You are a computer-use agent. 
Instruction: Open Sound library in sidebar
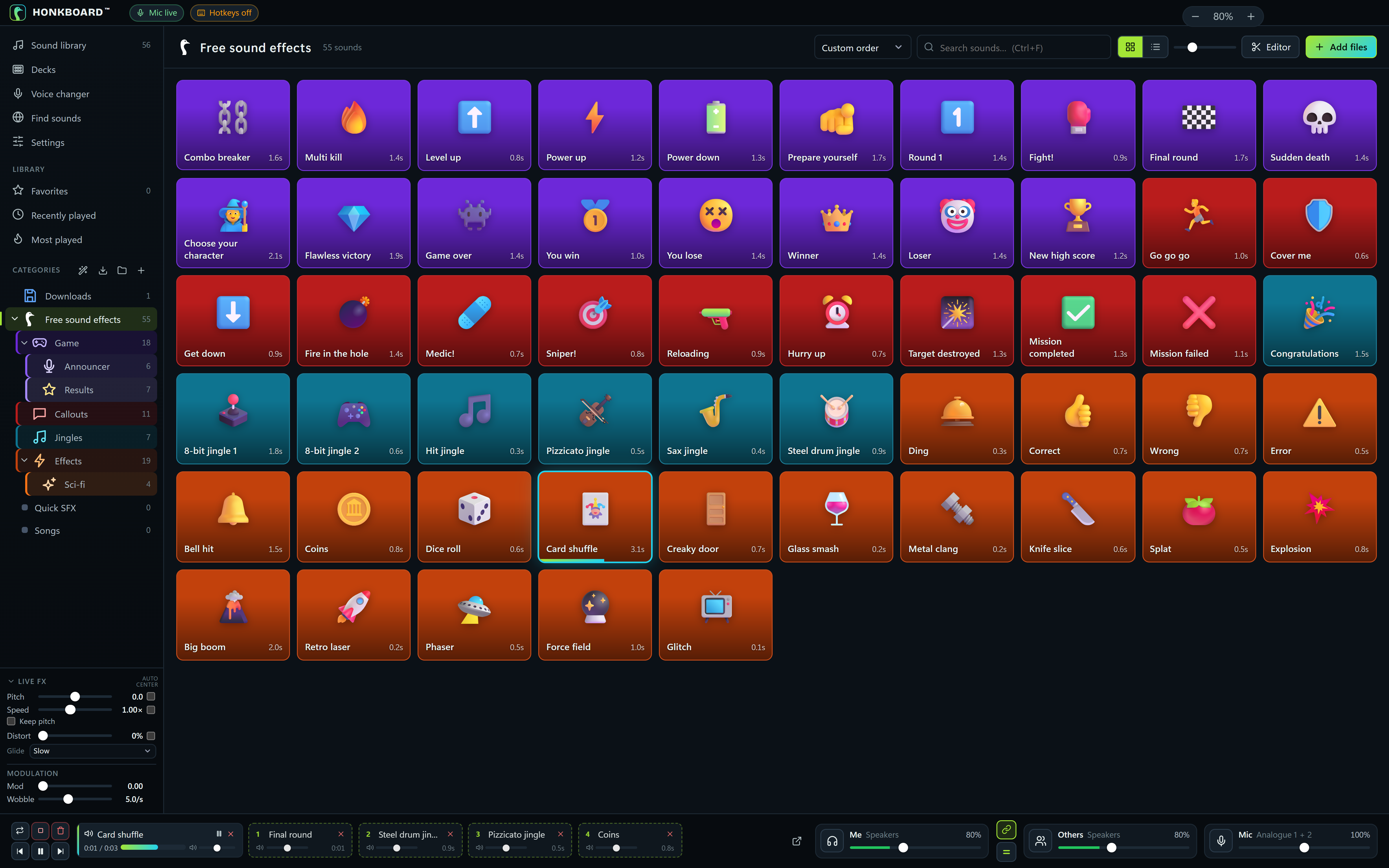click(x=82, y=45)
